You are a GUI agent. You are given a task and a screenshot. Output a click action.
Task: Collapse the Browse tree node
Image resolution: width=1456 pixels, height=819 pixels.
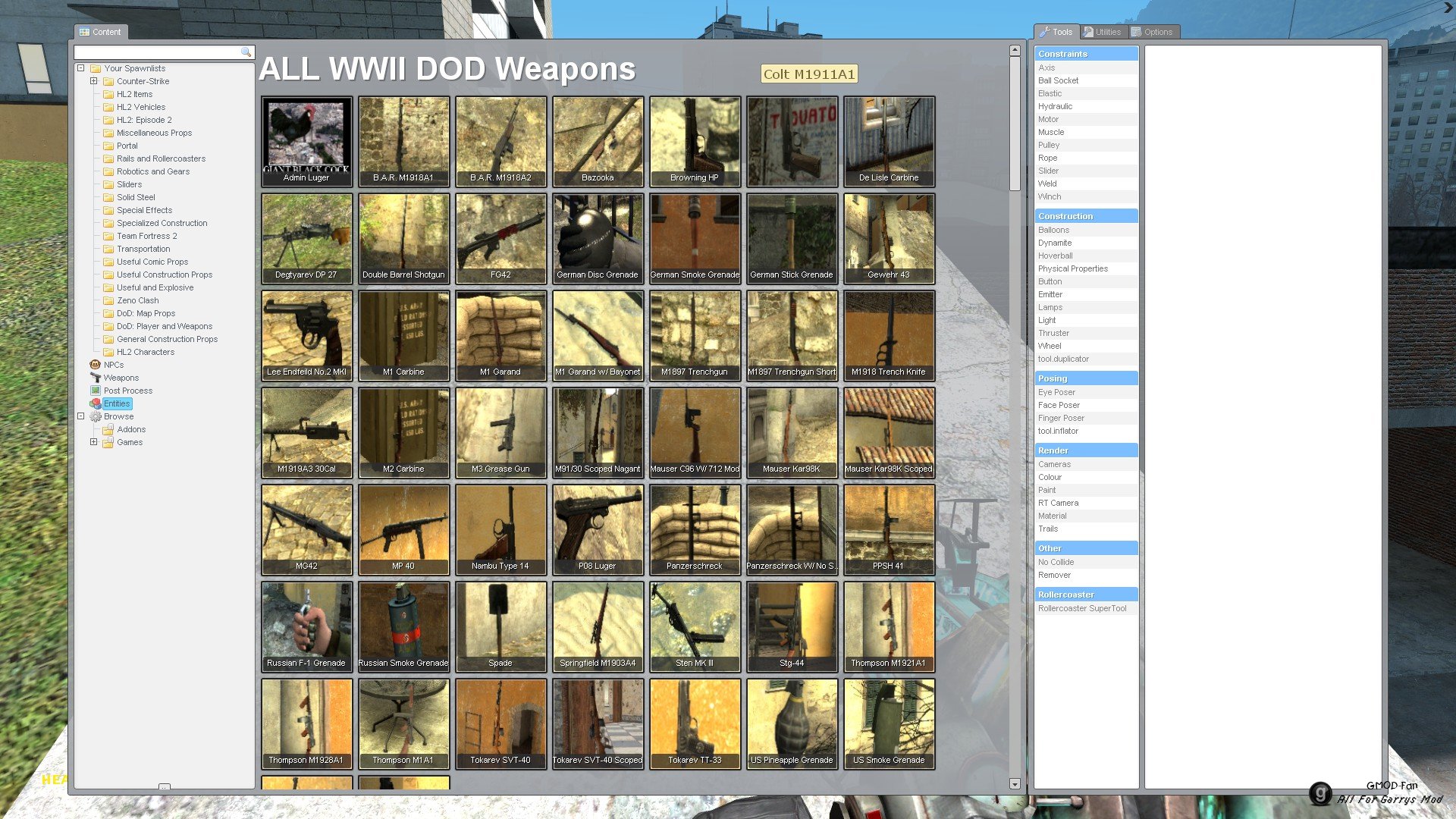pos(80,416)
